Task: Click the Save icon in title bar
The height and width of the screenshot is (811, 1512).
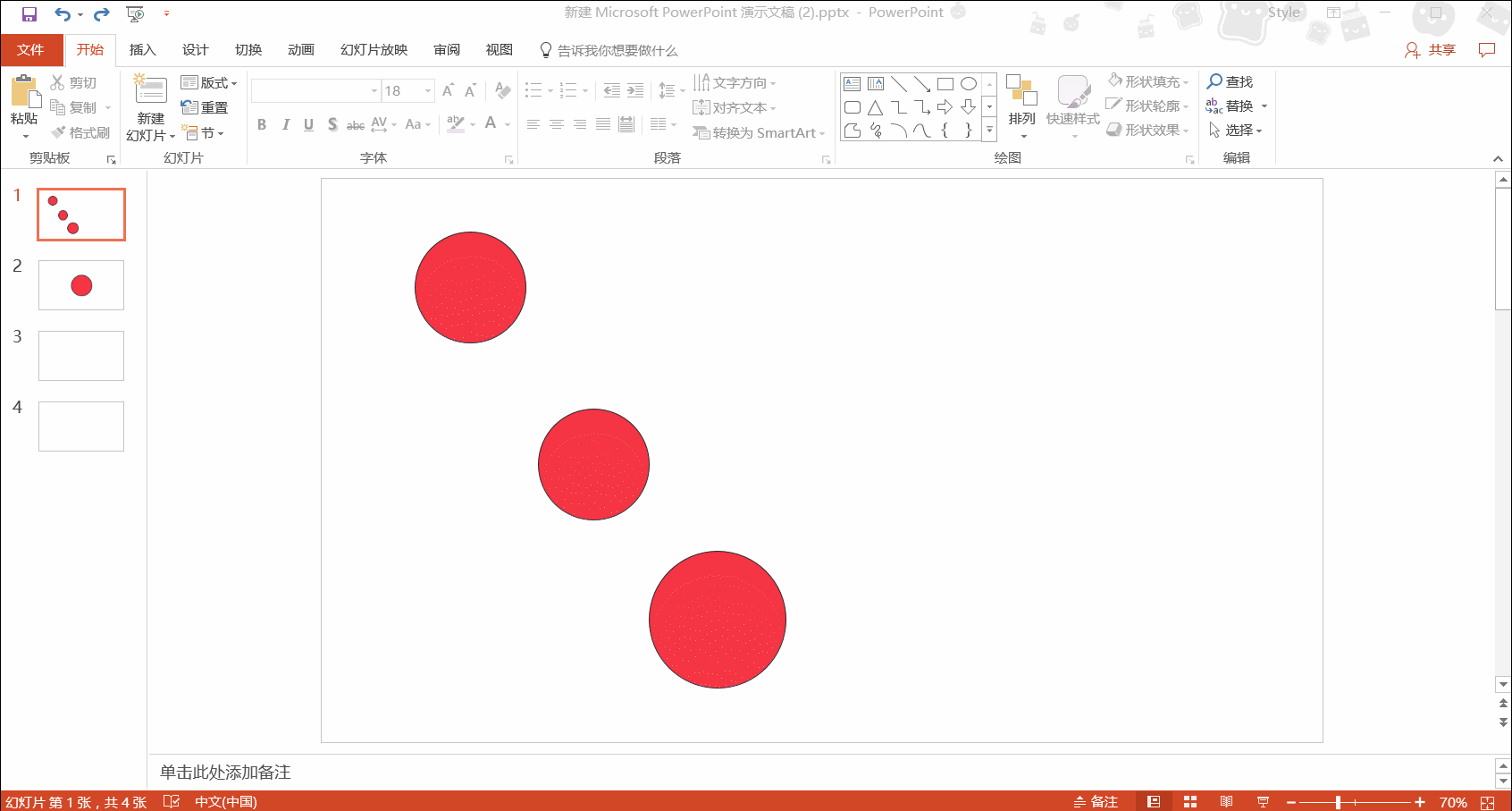Action: pos(29,14)
